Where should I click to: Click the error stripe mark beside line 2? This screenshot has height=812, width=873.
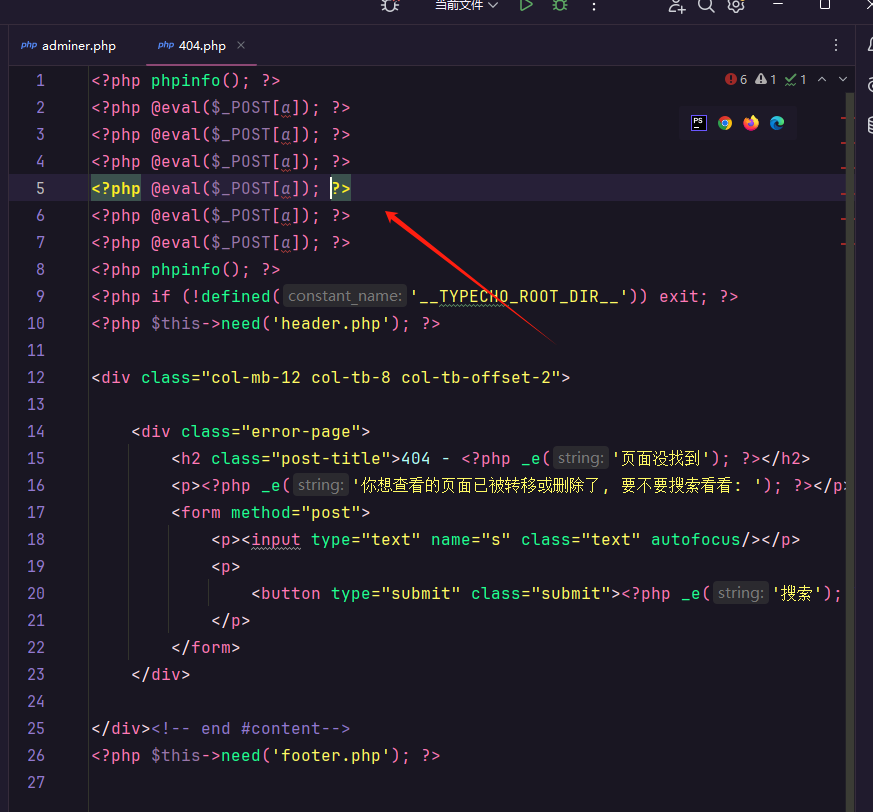click(844, 119)
